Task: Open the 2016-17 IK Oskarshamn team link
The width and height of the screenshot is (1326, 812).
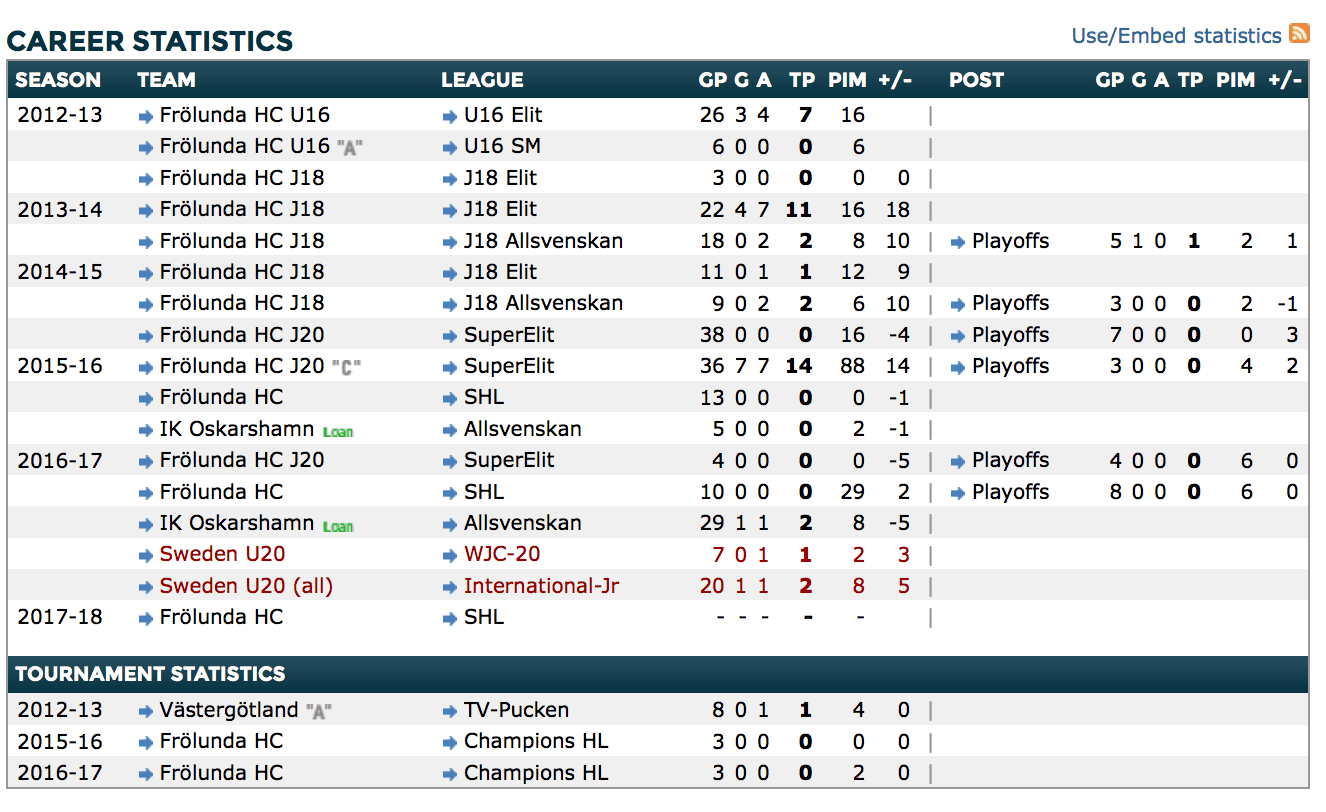Action: [x=237, y=523]
